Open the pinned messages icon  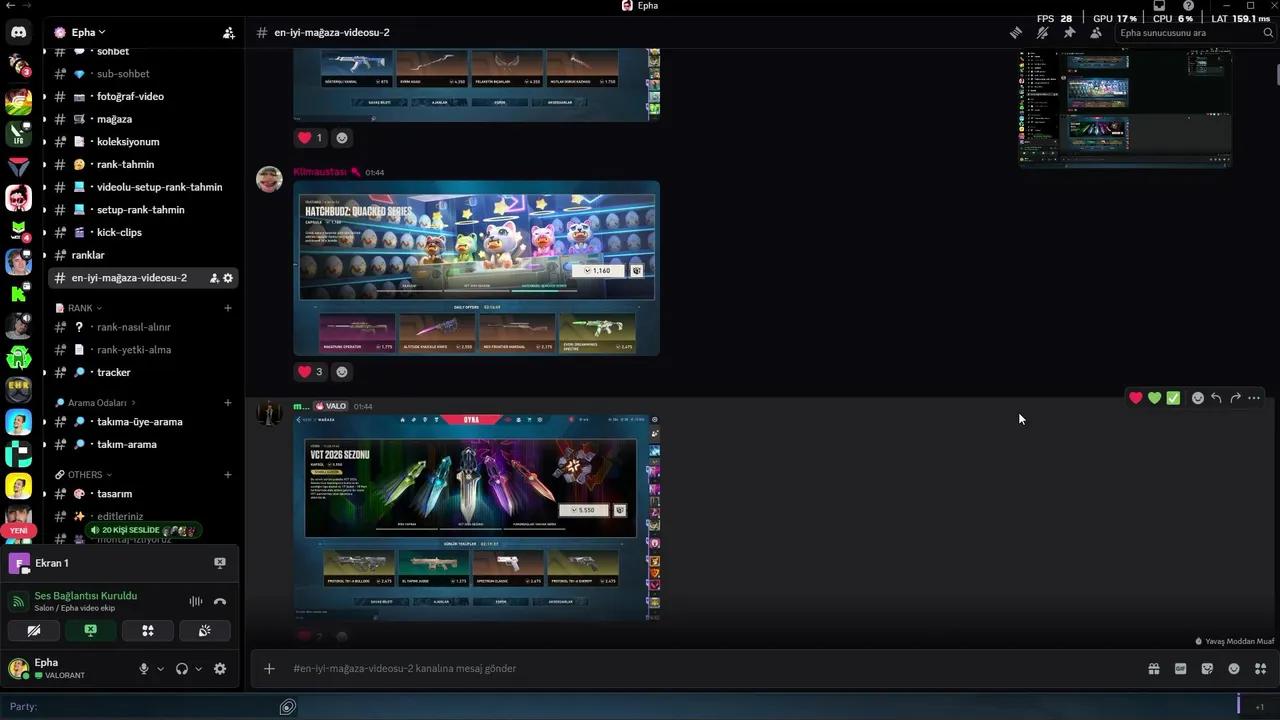tap(1068, 33)
